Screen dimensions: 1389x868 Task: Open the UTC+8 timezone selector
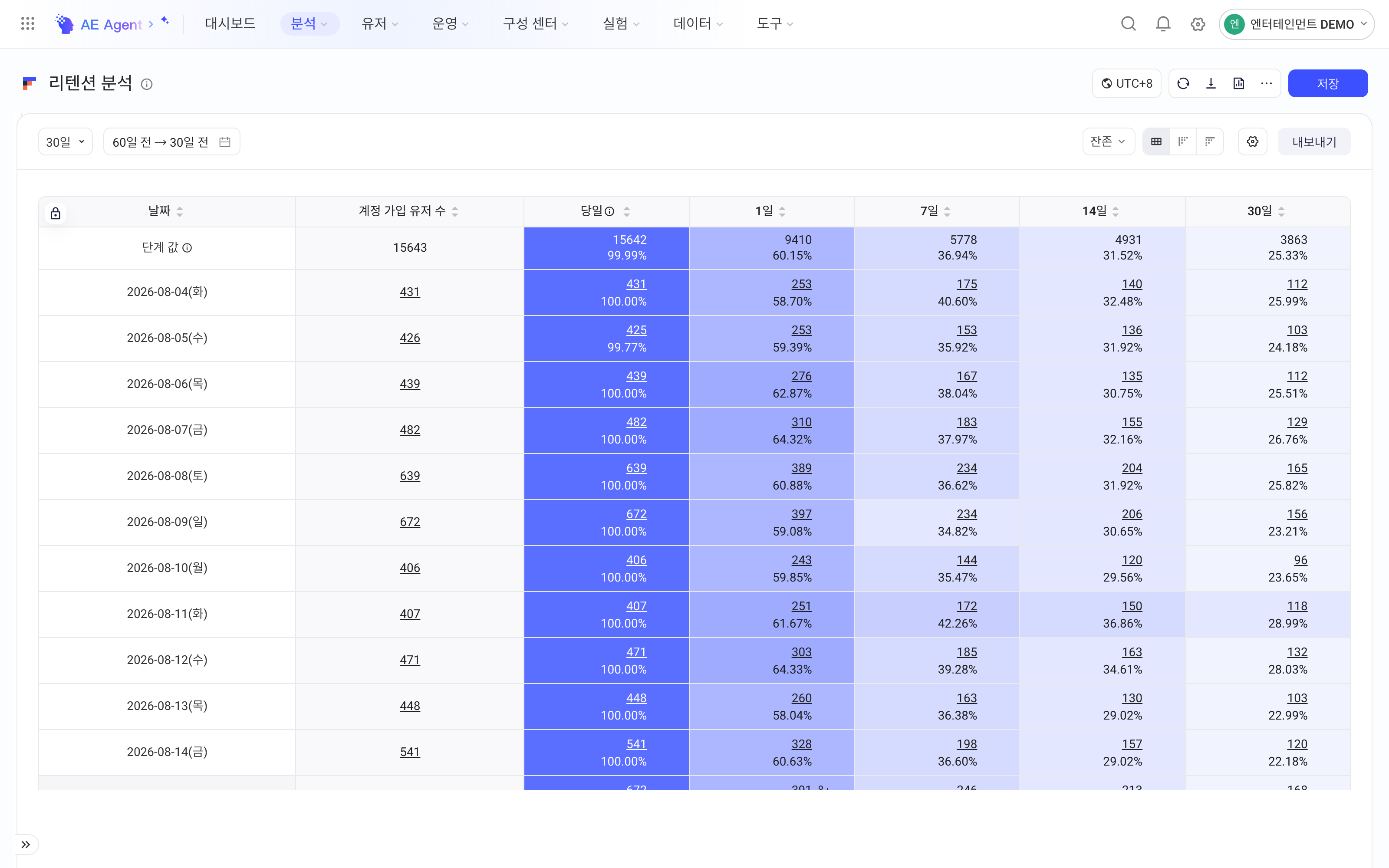pos(1126,83)
